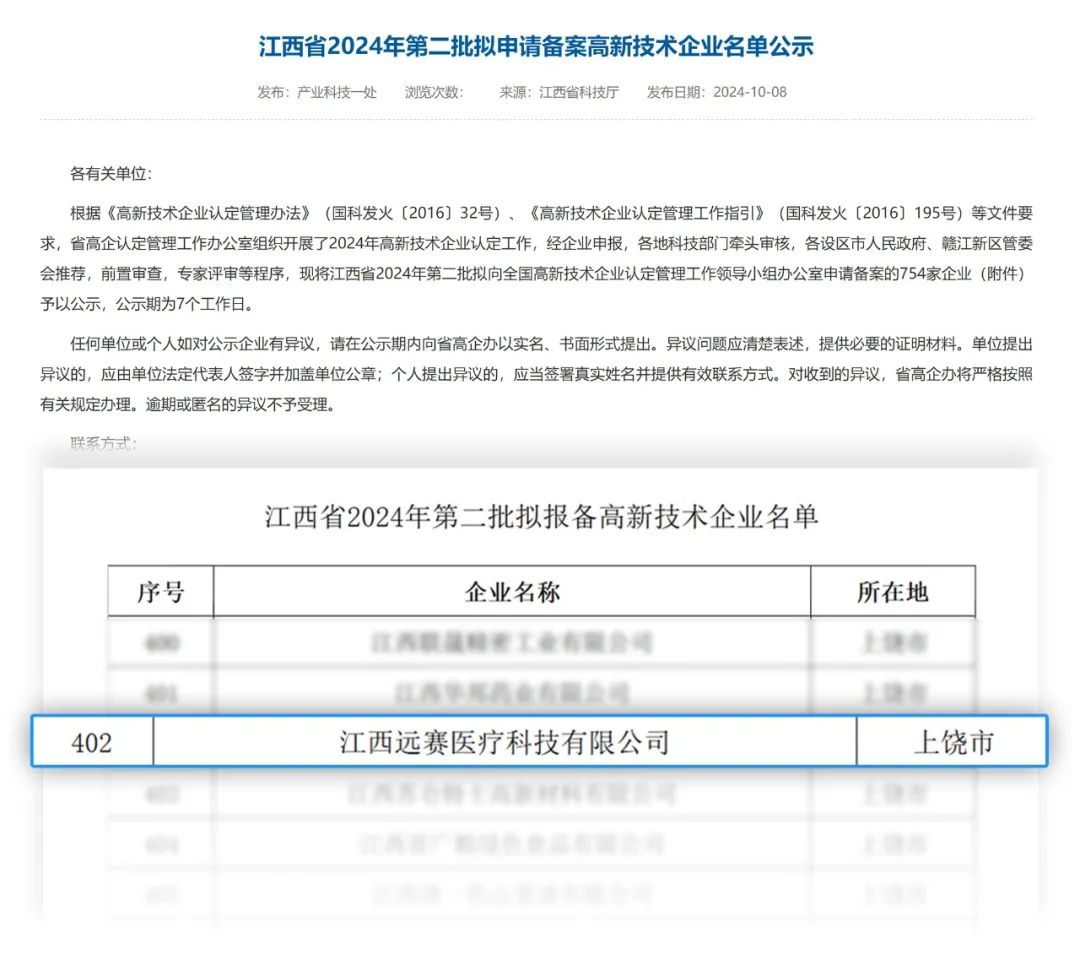Image resolution: width=1080 pixels, height=959 pixels.
Task: Click the row number 402
Action: [x=92, y=743]
